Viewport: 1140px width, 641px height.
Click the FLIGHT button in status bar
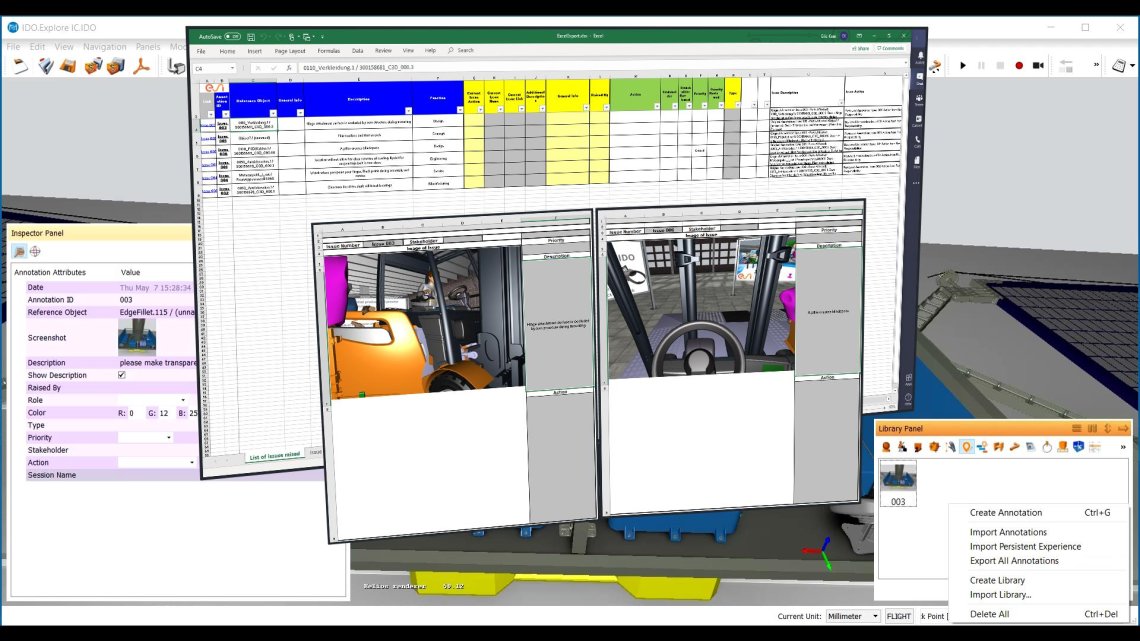pyautogui.click(x=899, y=616)
